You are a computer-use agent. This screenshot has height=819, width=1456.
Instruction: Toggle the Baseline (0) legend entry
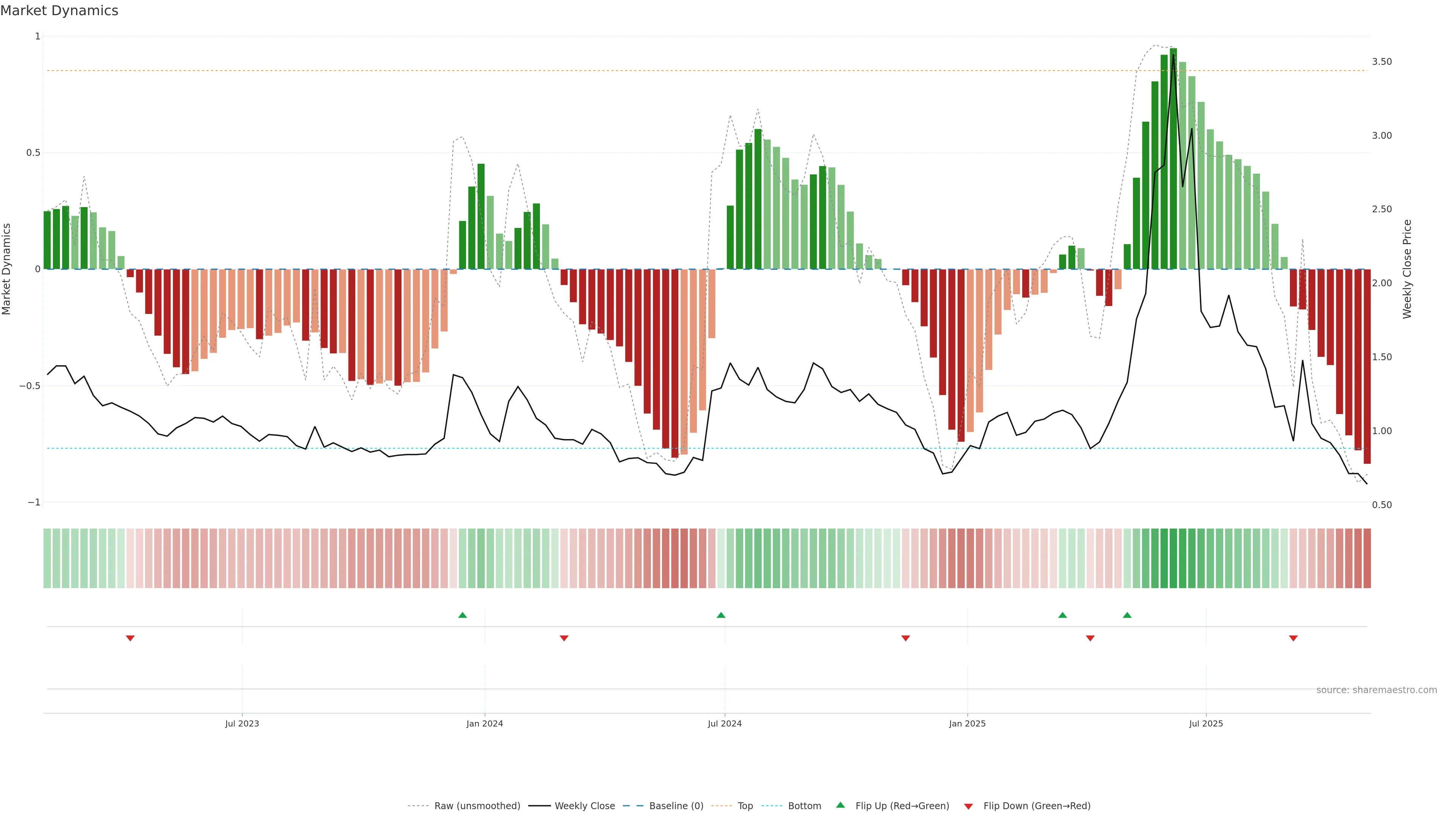click(676, 805)
